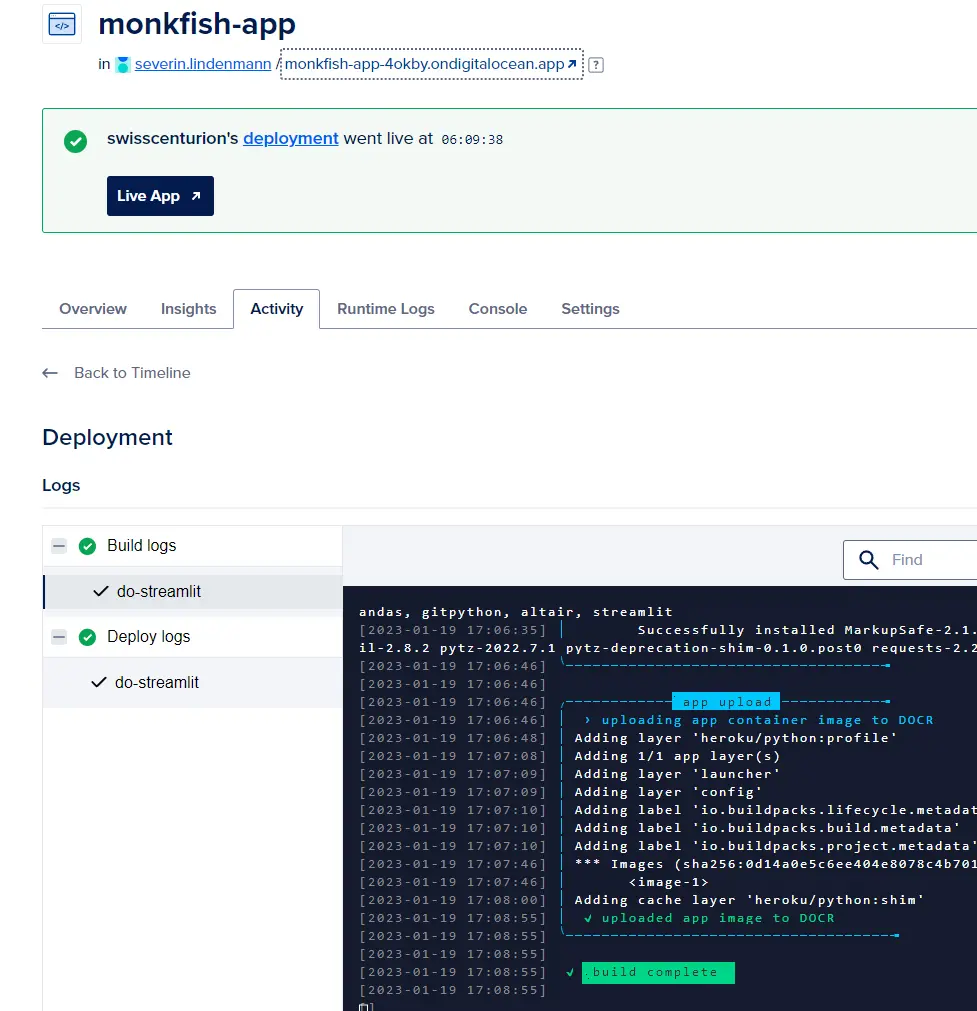Click the 06:09:38 go-live timestamp

point(472,139)
